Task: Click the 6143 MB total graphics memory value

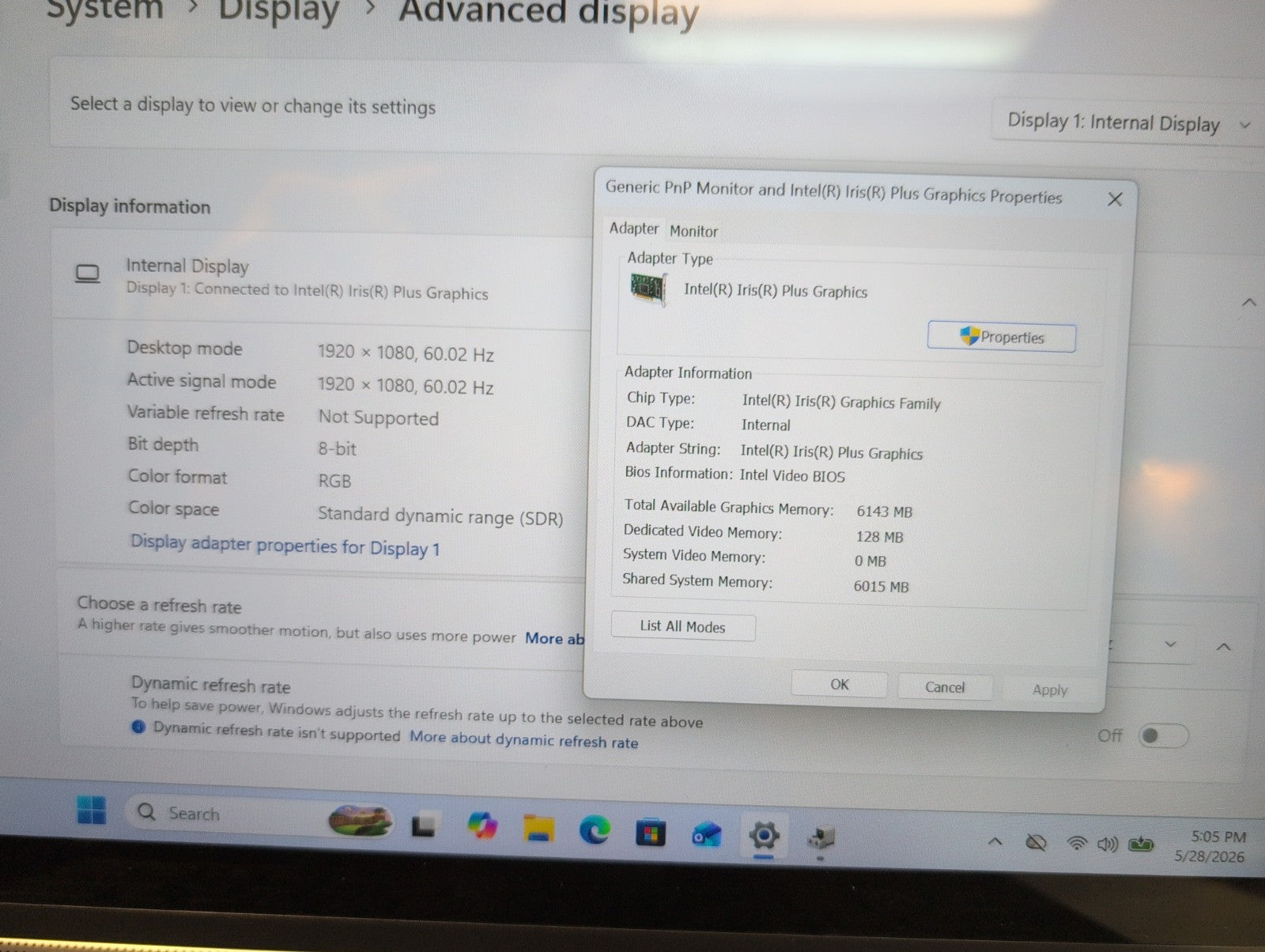Action: (x=885, y=512)
